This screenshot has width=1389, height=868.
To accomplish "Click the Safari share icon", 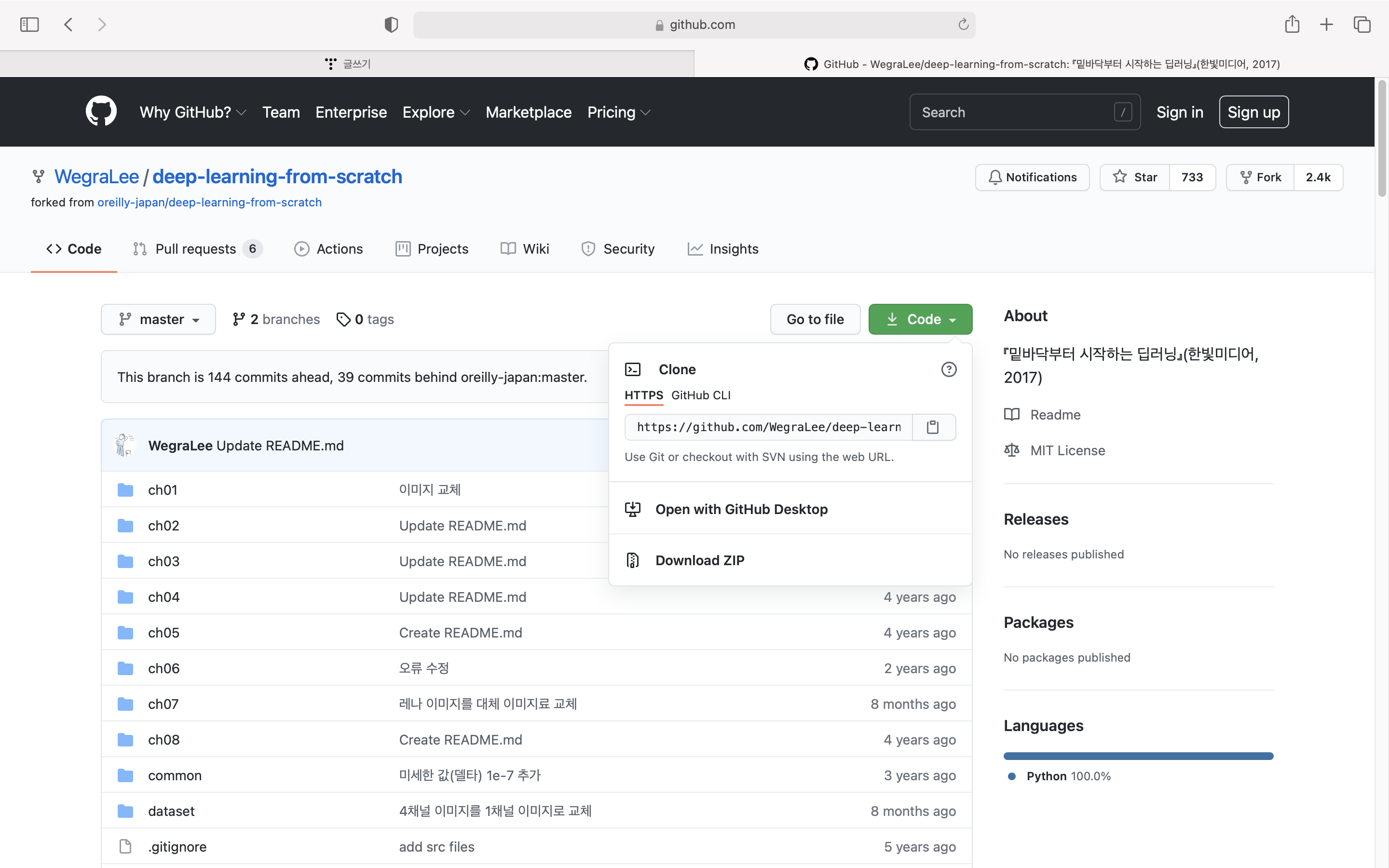I will [1292, 24].
